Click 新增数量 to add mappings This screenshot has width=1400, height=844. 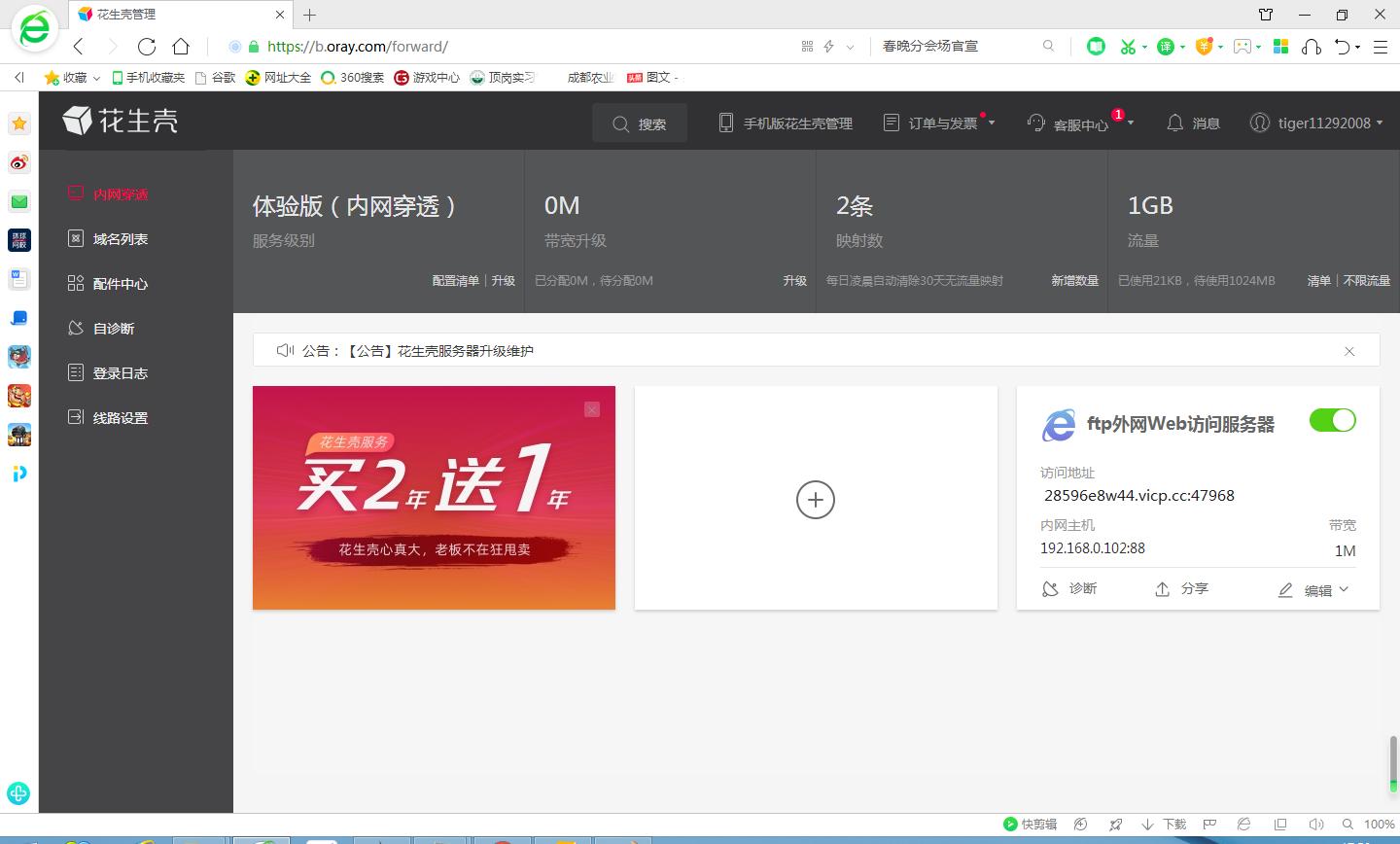(x=1074, y=280)
